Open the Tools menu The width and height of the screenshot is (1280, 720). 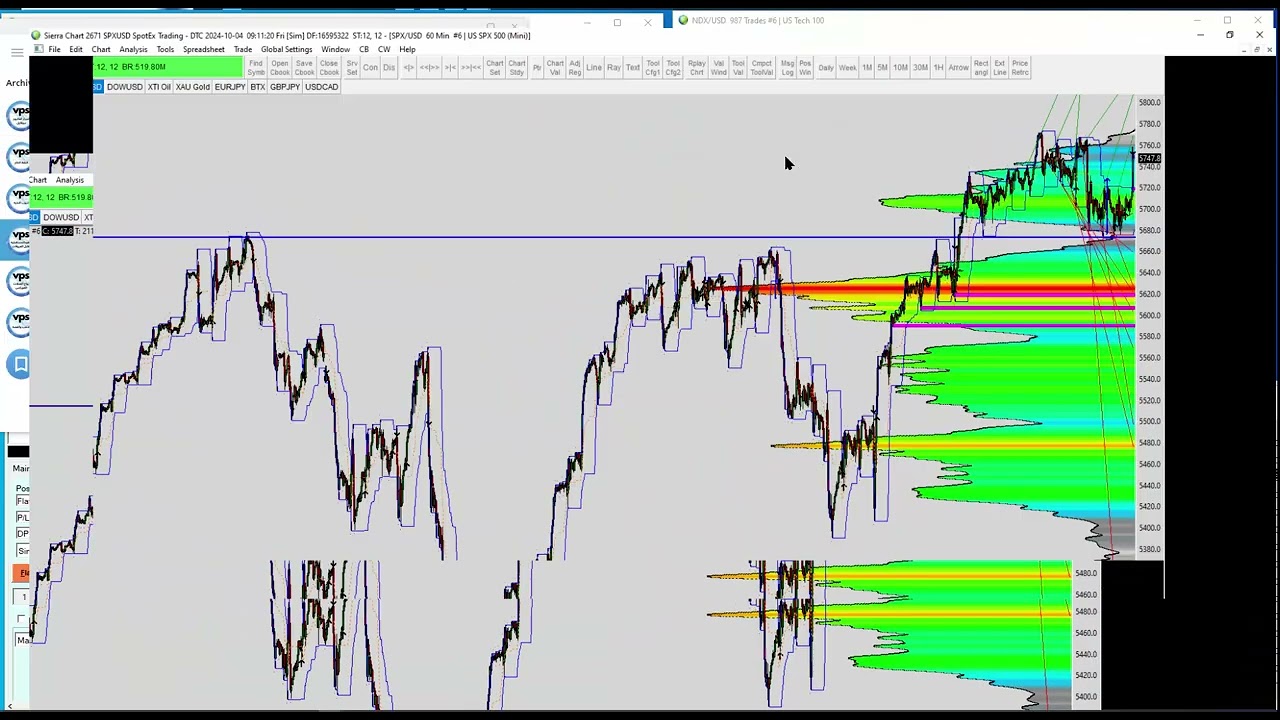(x=165, y=49)
